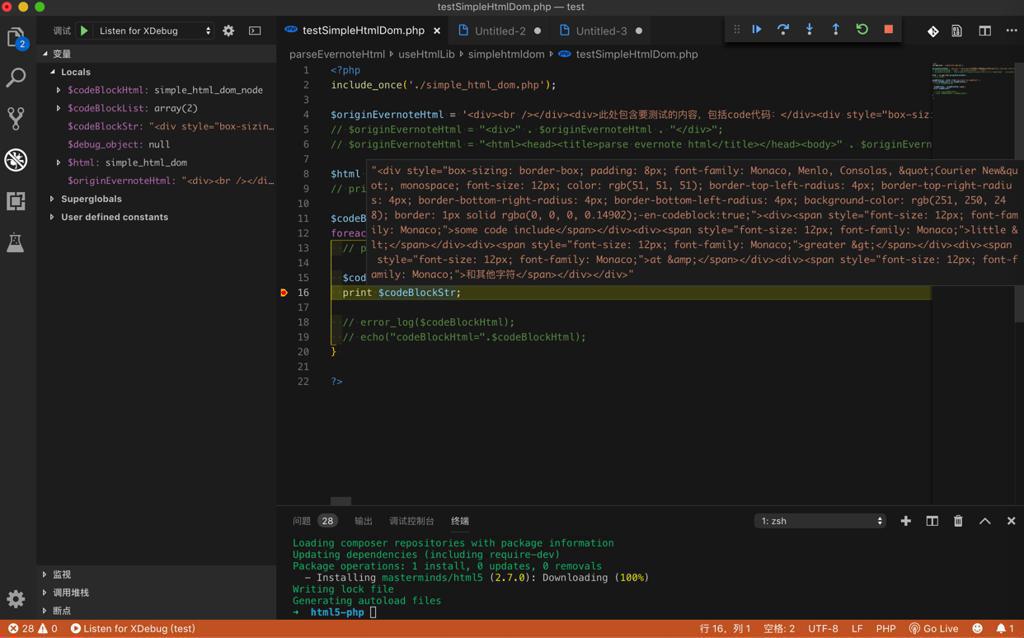Toggle the breakpoint on line 16

click(284, 293)
